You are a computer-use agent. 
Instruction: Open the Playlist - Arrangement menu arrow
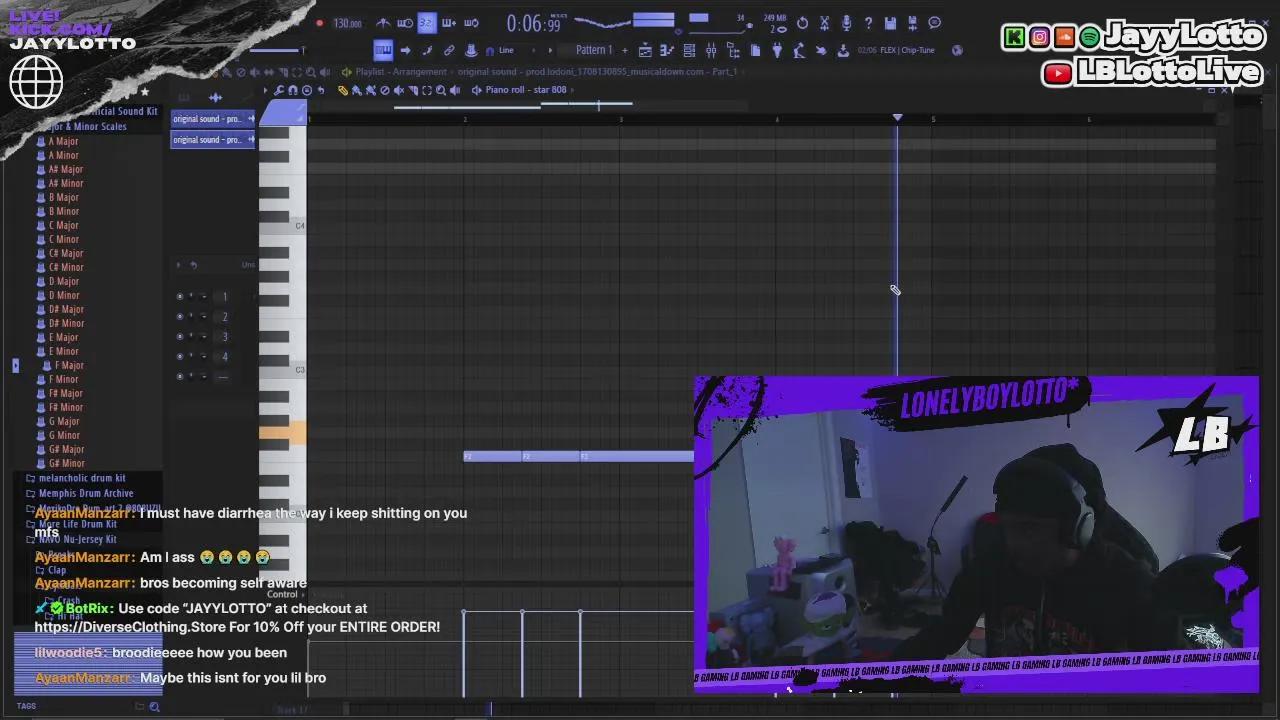[347, 72]
